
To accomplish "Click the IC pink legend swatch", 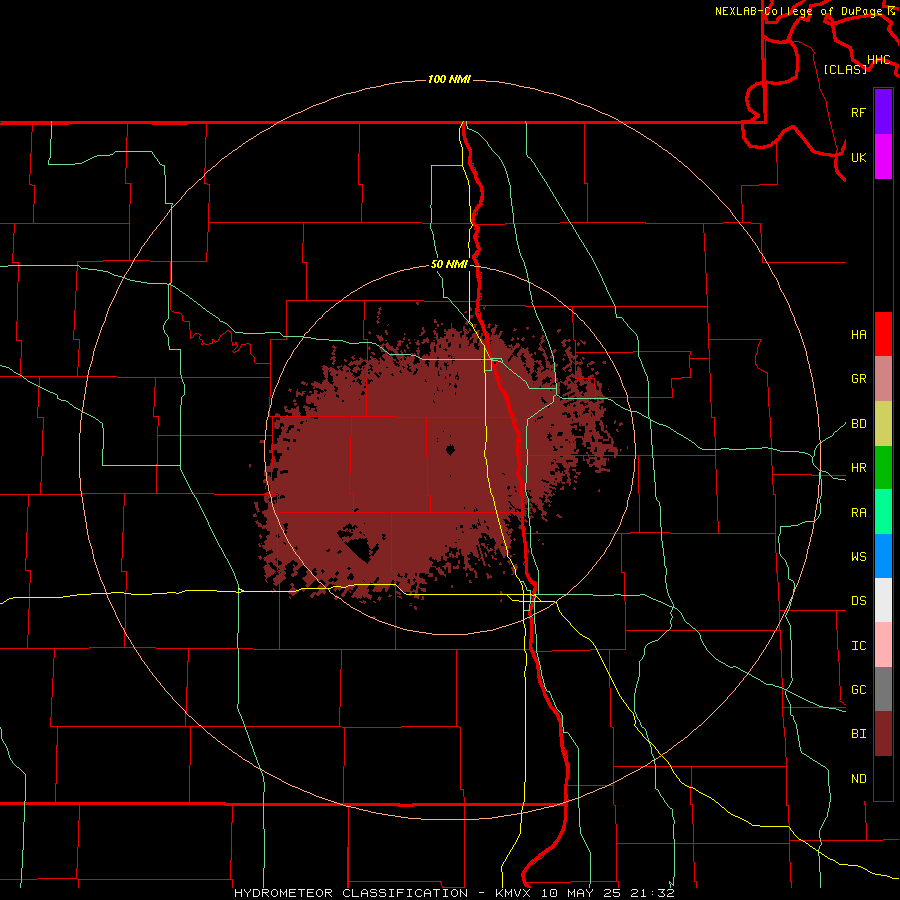I will coord(883,645).
